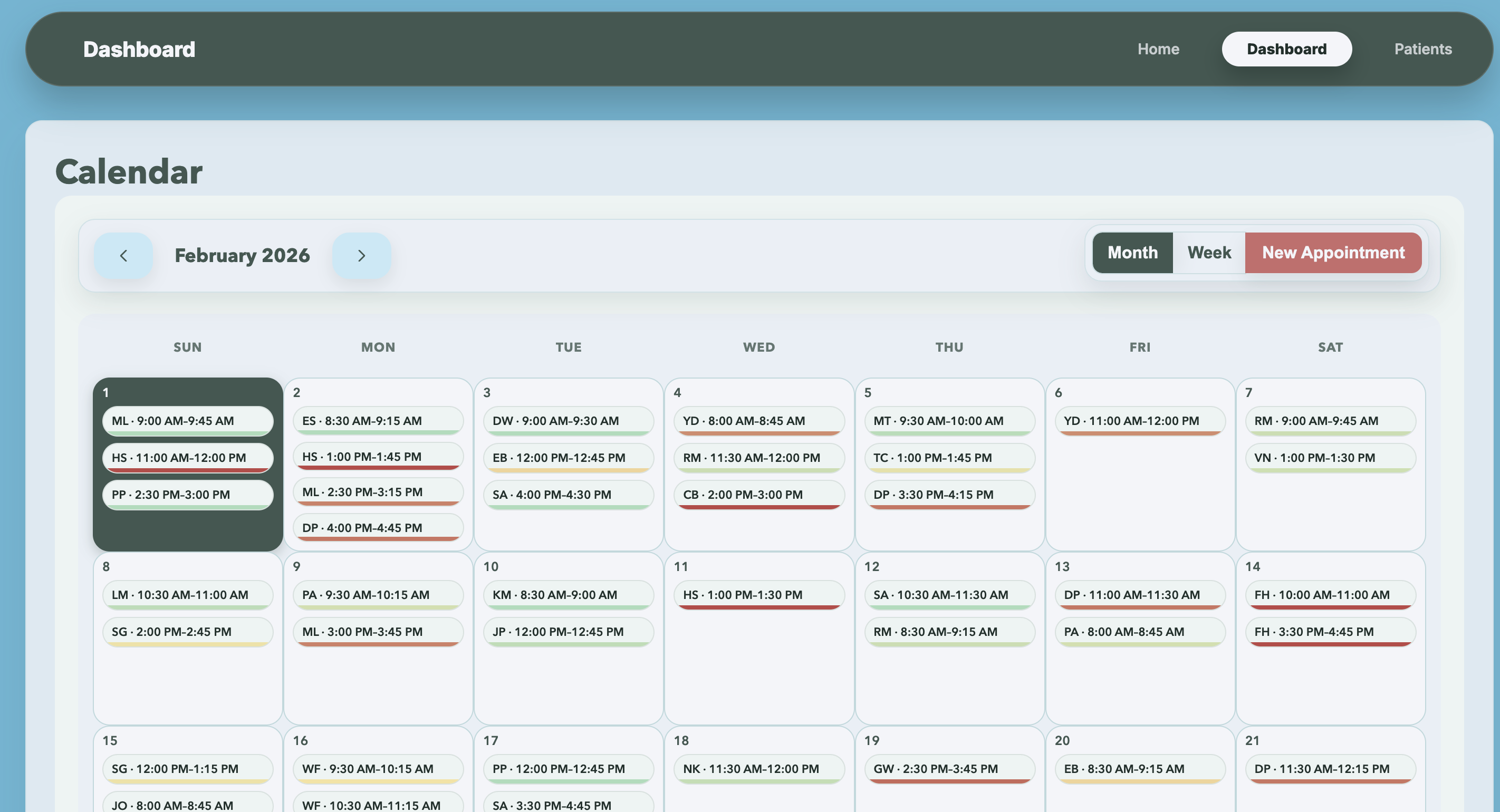Go to next month using right chevron
This screenshot has height=812, width=1500.
(x=361, y=256)
